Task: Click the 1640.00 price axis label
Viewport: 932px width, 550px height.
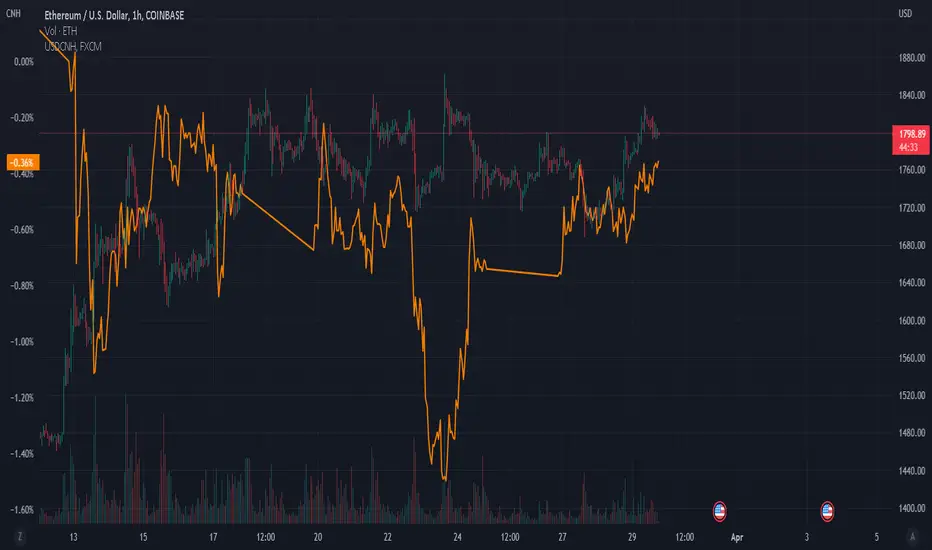Action: tap(912, 283)
